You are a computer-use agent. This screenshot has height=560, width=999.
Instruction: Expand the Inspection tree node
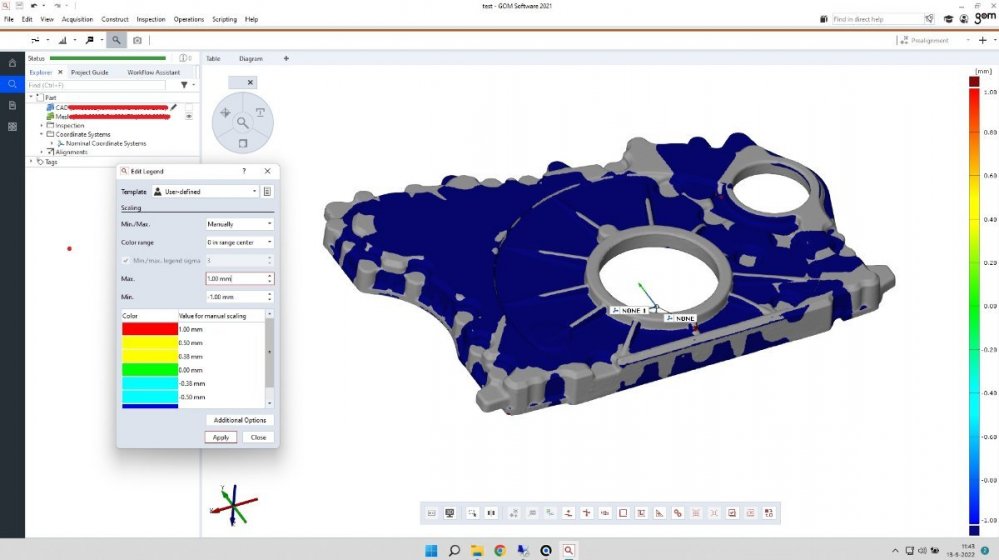(x=42, y=125)
